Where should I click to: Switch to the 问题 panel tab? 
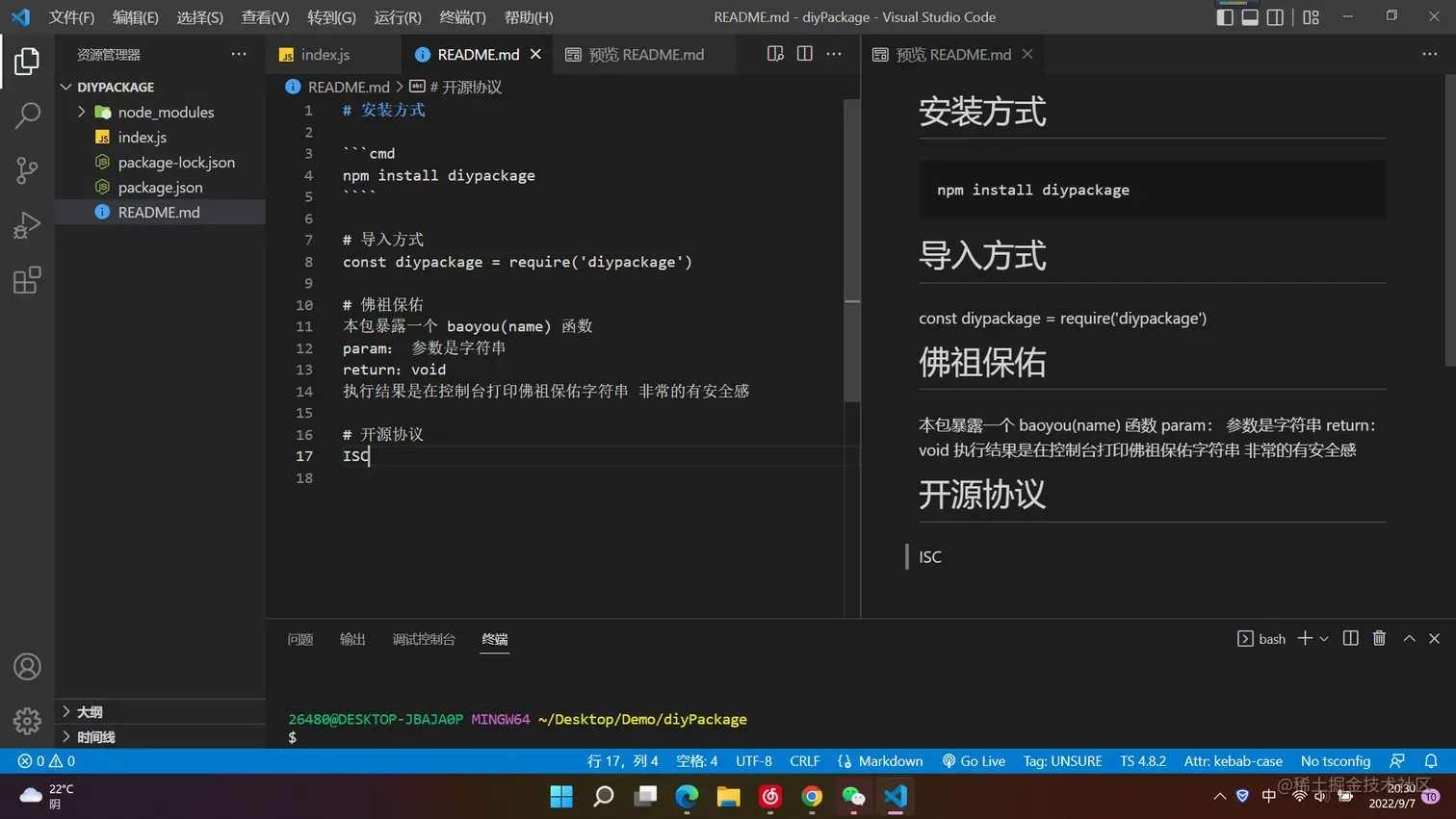(x=300, y=639)
